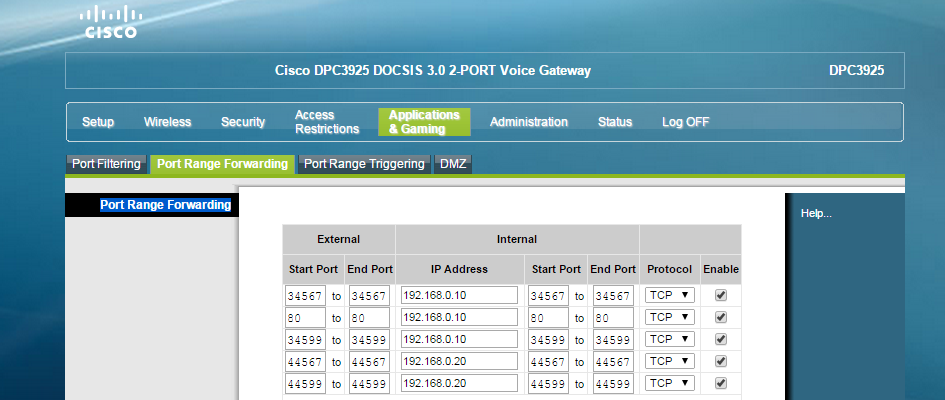The height and width of the screenshot is (400, 945).
Task: Open Access Restrictions menu
Action: tap(327, 122)
